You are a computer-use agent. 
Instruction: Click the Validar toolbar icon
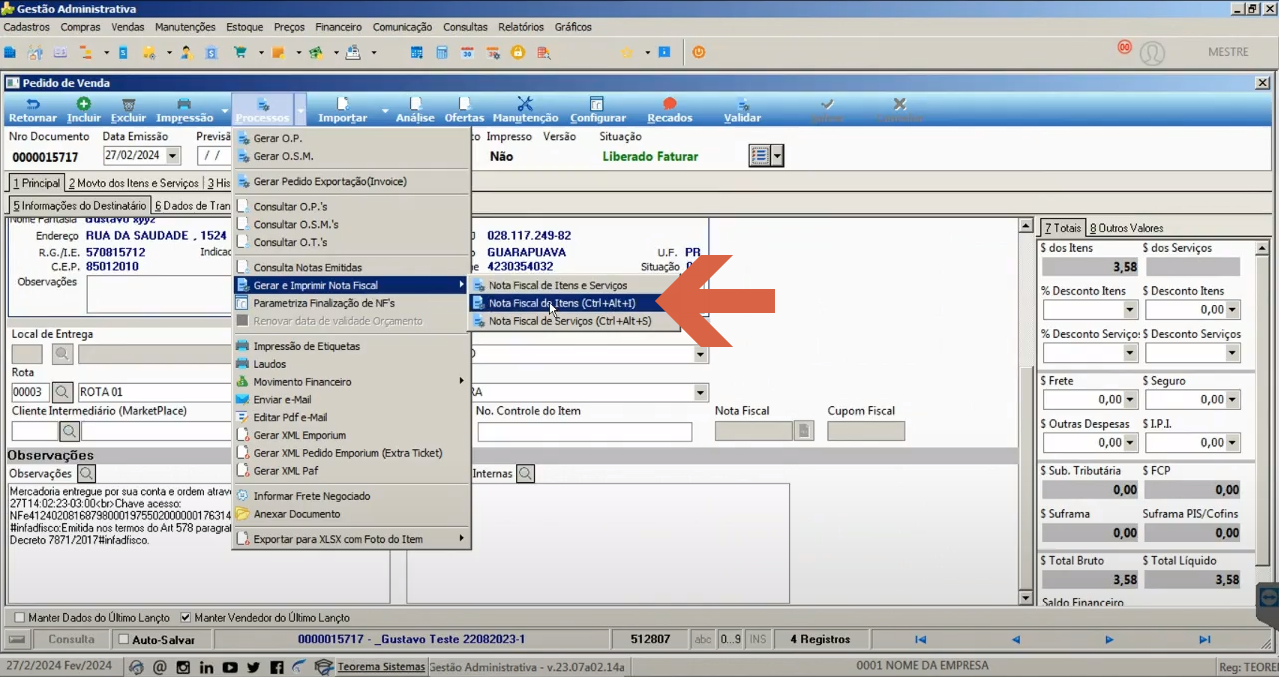click(x=742, y=104)
